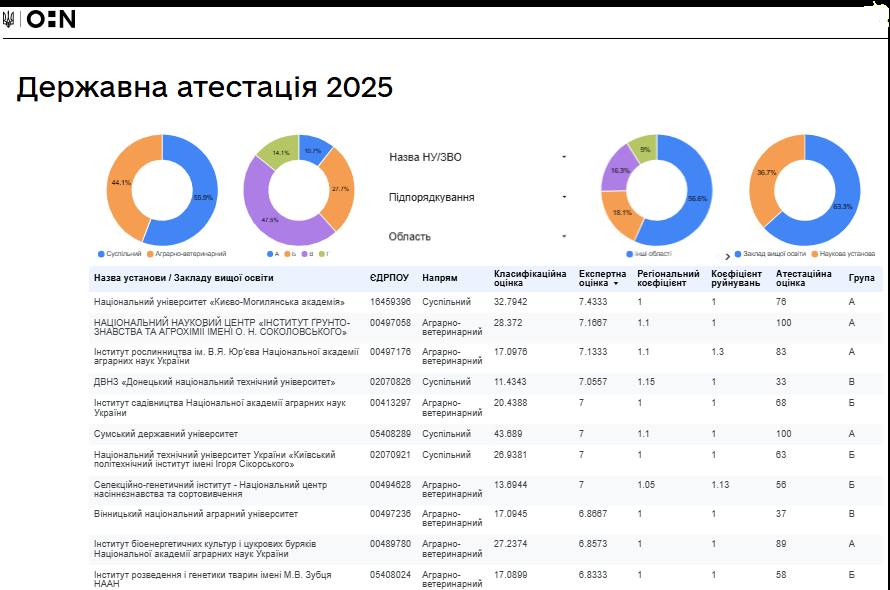This screenshot has height=590, width=890.
Task: Click the next-page arrow of the regions legend
Action: [x=728, y=257]
